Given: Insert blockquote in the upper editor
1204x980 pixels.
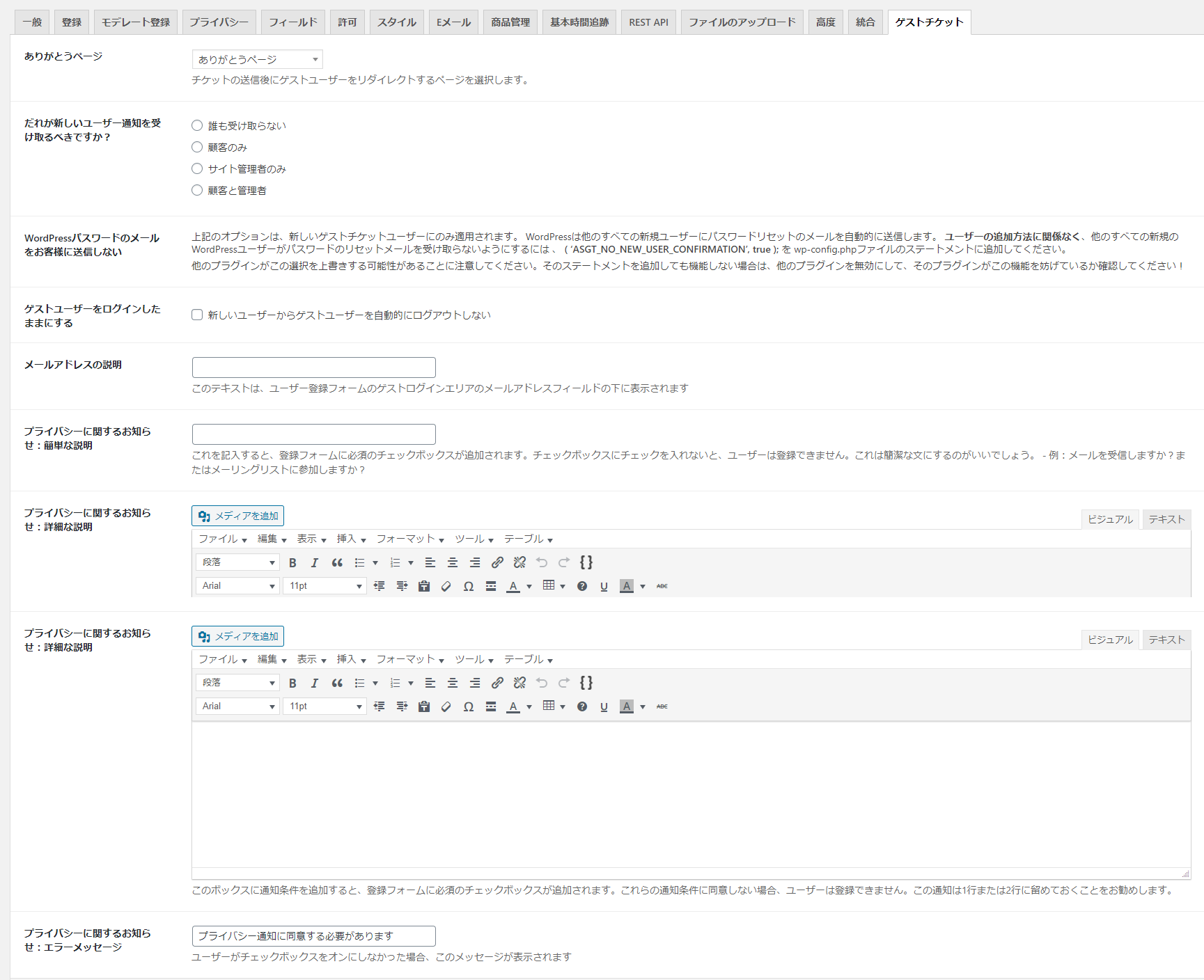Looking at the screenshot, I should [337, 562].
